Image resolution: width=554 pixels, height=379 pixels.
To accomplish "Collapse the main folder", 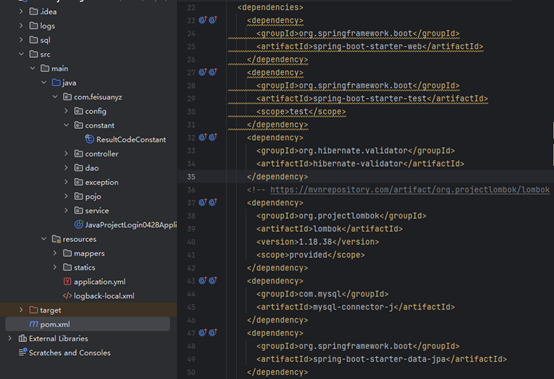I will click(x=33, y=68).
